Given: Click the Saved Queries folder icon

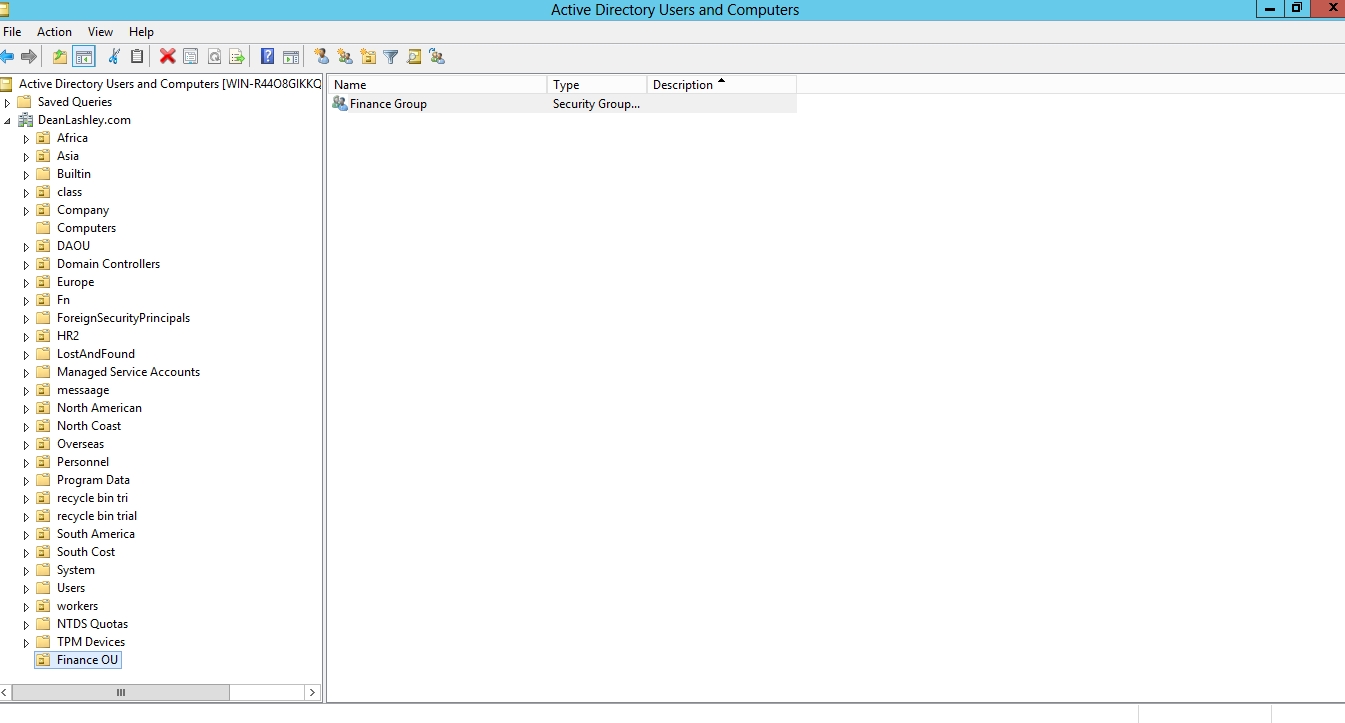Looking at the screenshot, I should click(x=25, y=102).
